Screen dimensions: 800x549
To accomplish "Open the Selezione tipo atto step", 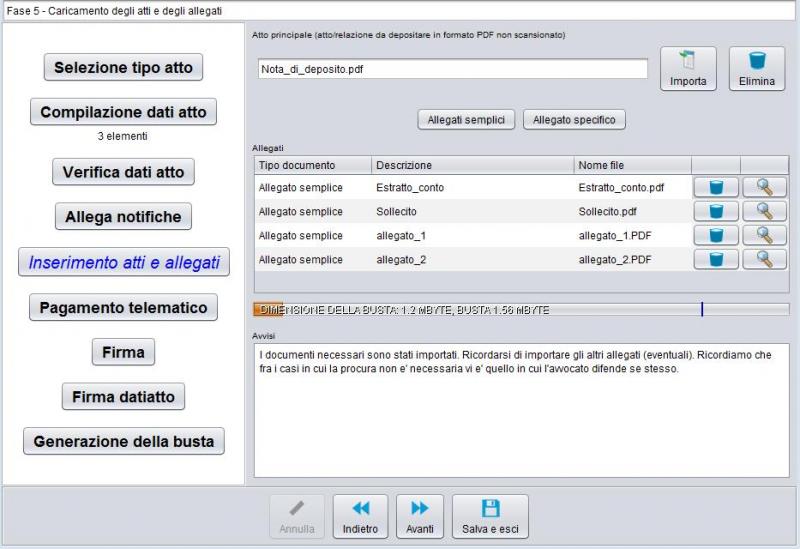I will point(123,67).
